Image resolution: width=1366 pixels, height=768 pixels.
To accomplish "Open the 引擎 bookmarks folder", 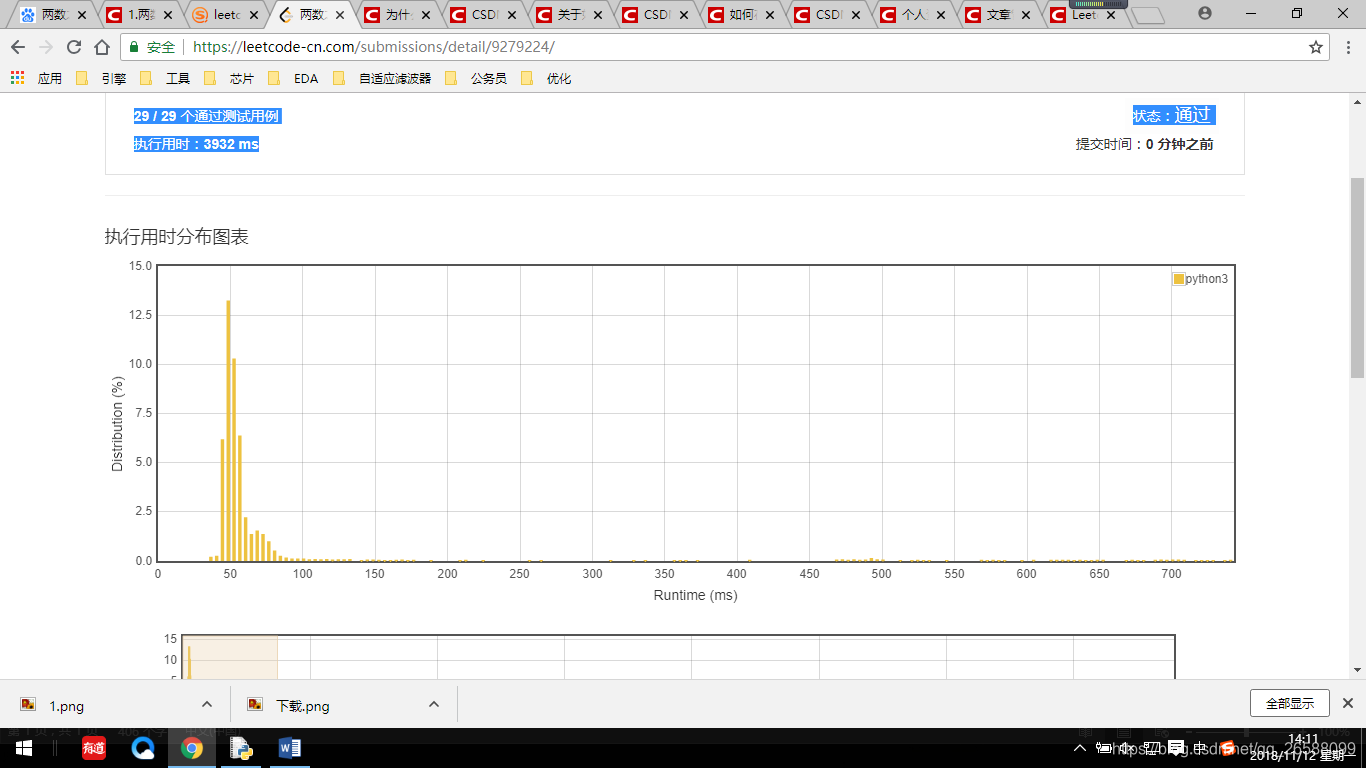I will pyautogui.click(x=101, y=78).
